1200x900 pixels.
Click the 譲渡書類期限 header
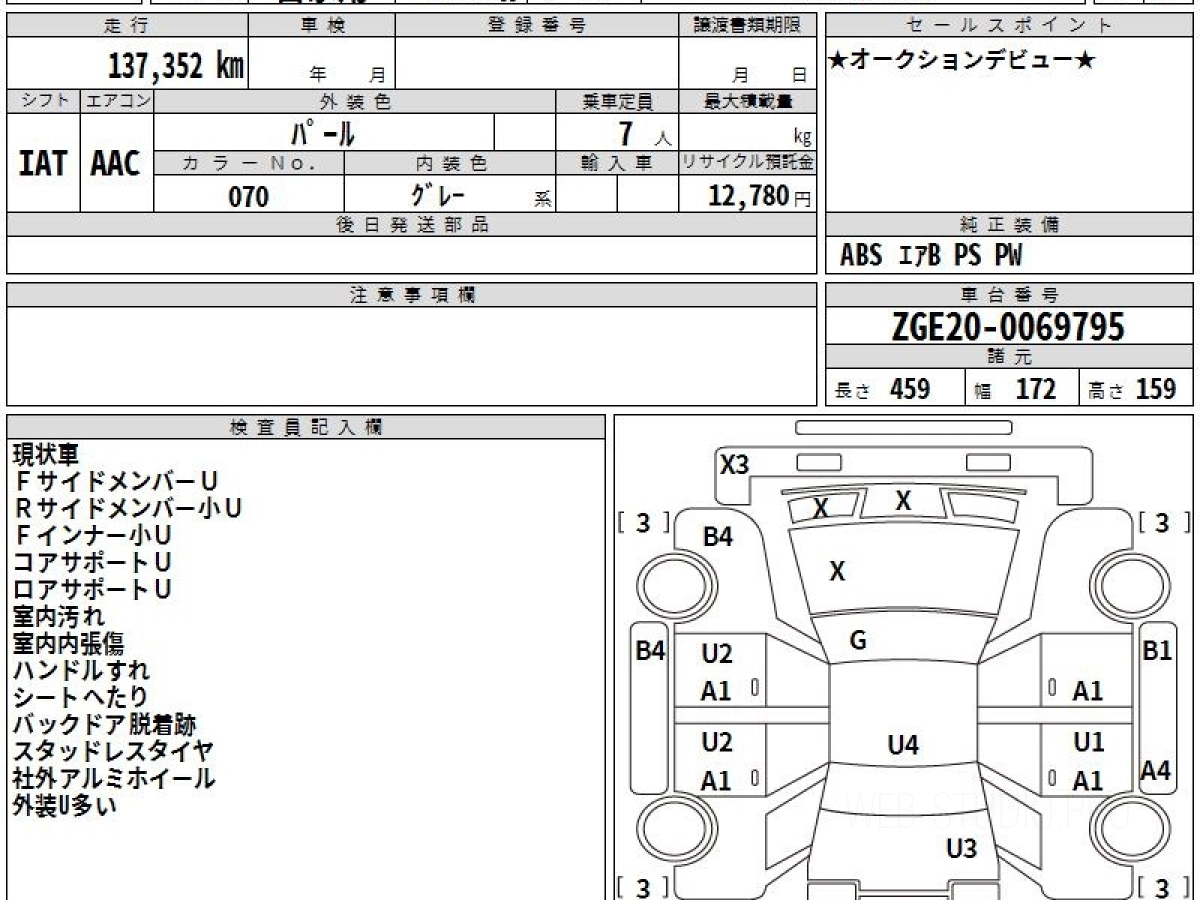(747, 25)
